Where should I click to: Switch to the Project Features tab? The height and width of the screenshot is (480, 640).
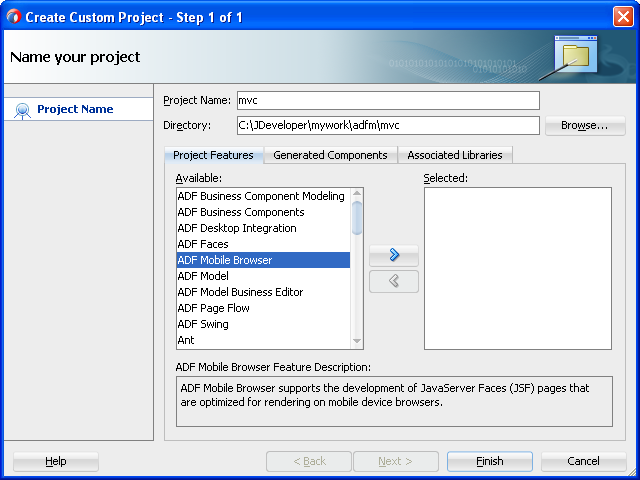tap(213, 155)
